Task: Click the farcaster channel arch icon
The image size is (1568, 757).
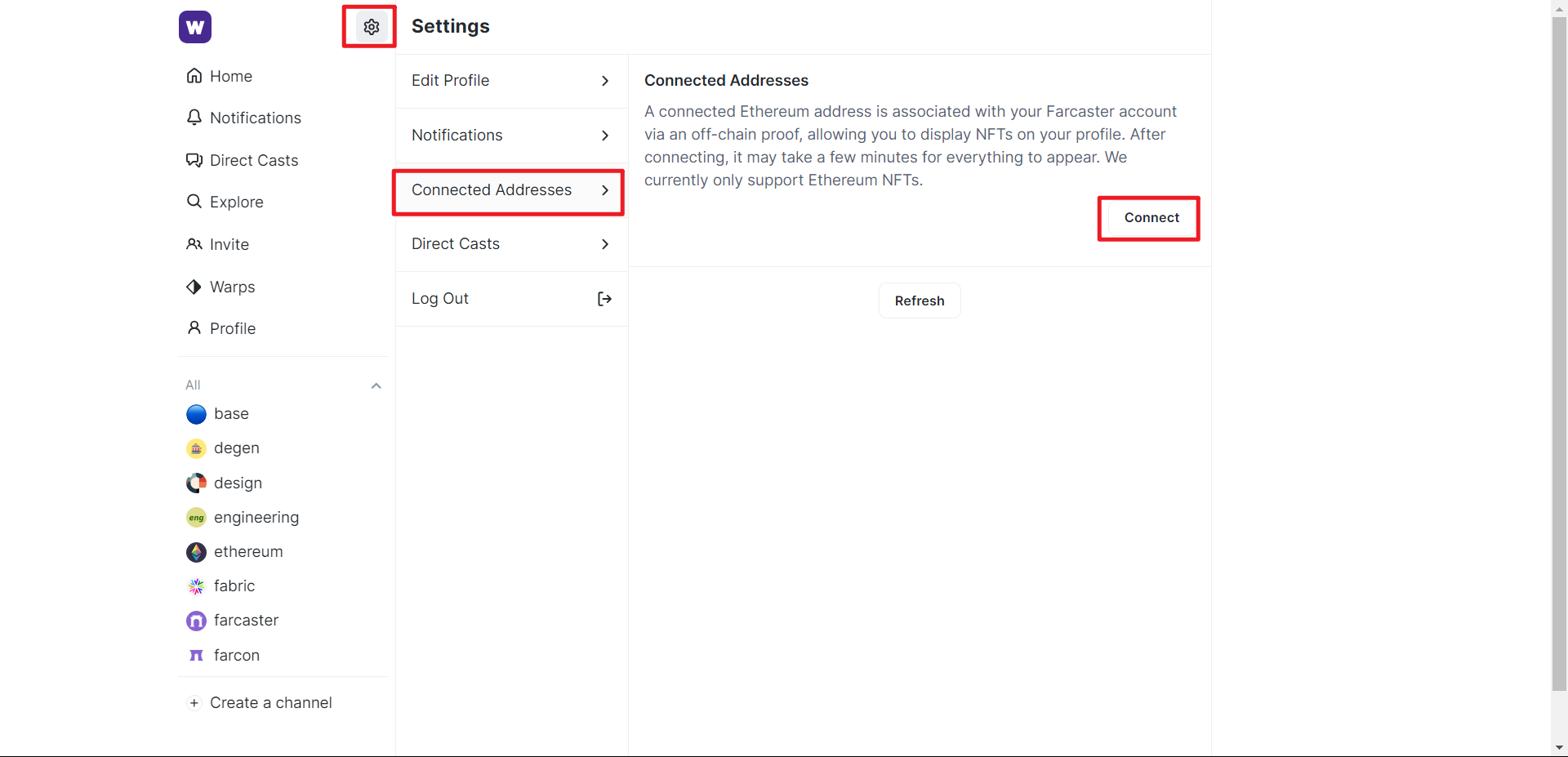Action: [196, 621]
